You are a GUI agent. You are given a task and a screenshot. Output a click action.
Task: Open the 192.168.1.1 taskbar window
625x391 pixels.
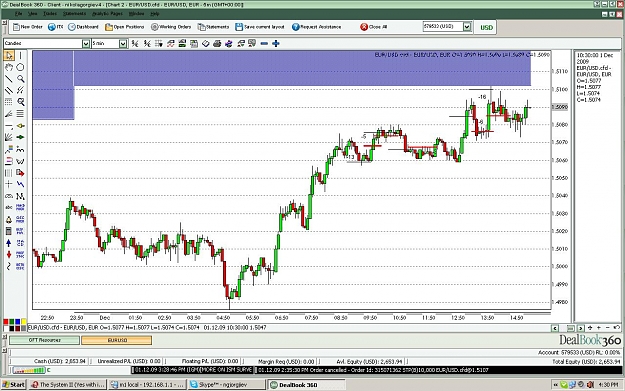[147, 385]
